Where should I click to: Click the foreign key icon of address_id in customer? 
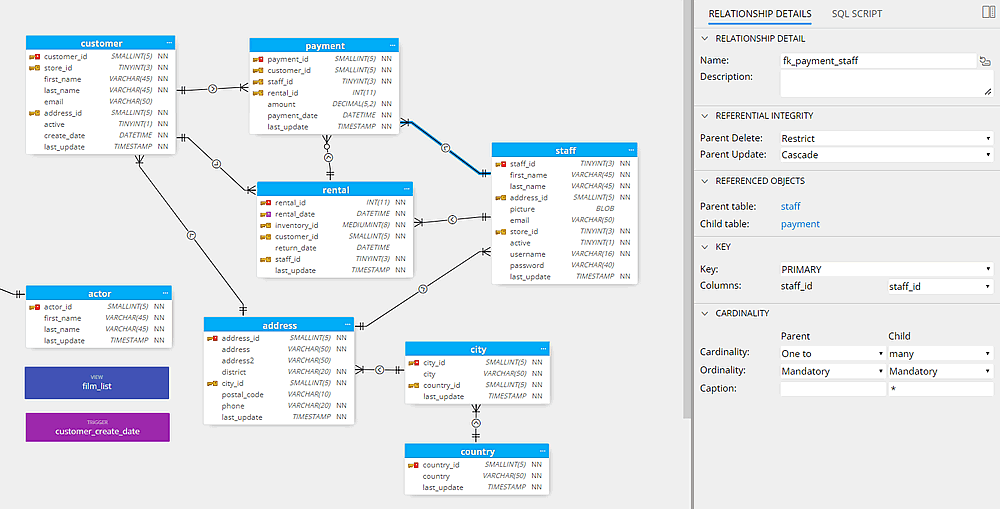35,113
